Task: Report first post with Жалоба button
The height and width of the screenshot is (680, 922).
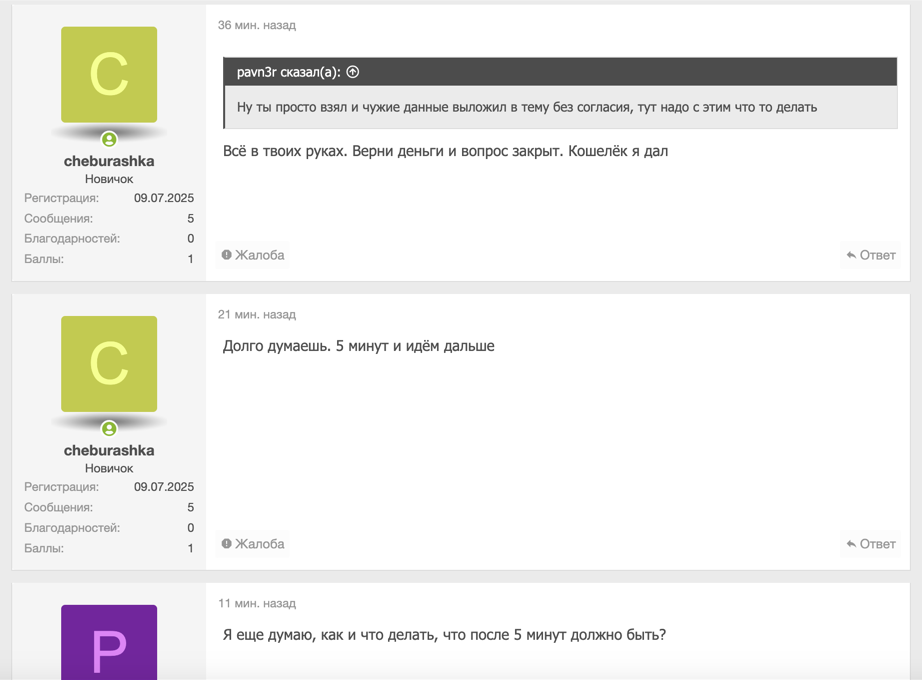Action: (x=253, y=255)
